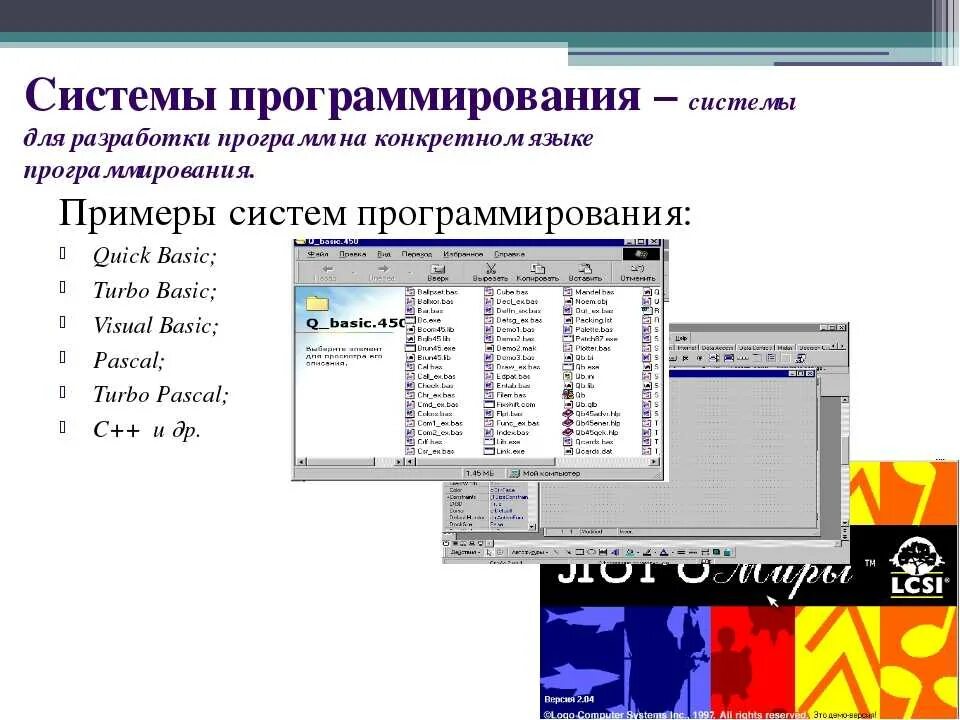Click the LCSI tree logo
Viewport: 960px width, 720px height.
[917, 566]
